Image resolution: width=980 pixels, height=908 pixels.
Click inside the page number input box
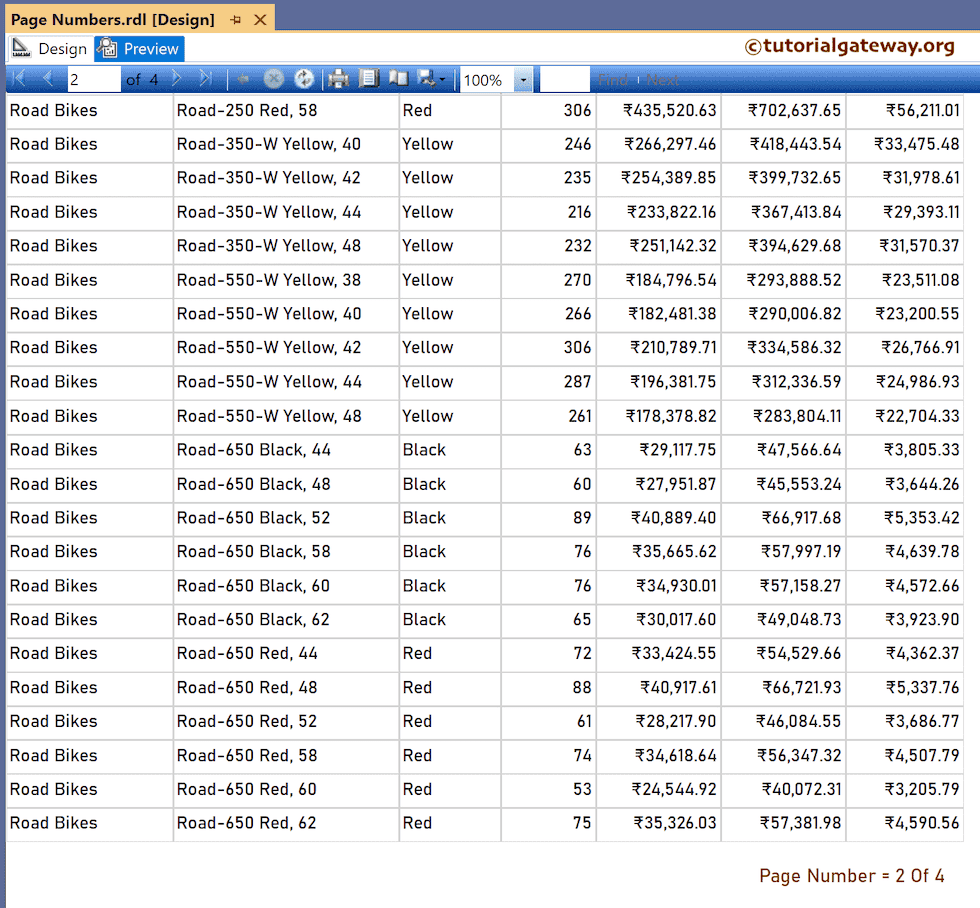[x=95, y=79]
